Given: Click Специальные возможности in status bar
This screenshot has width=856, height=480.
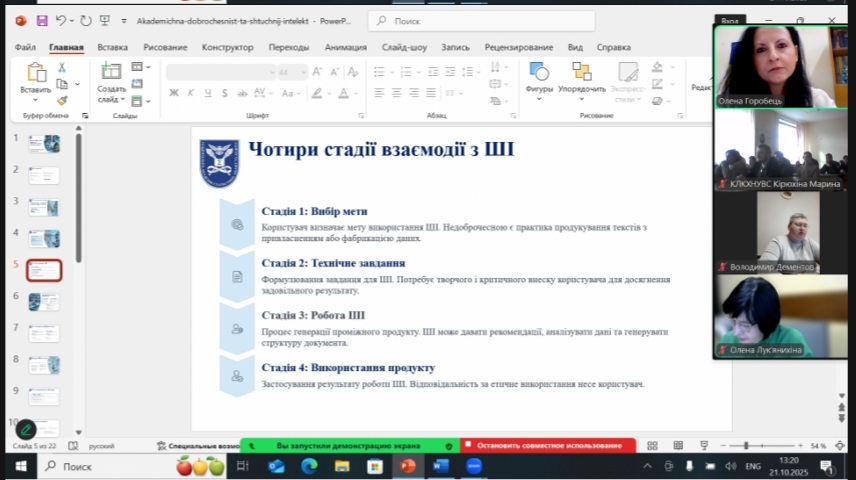Looking at the screenshot, I should coord(198,445).
